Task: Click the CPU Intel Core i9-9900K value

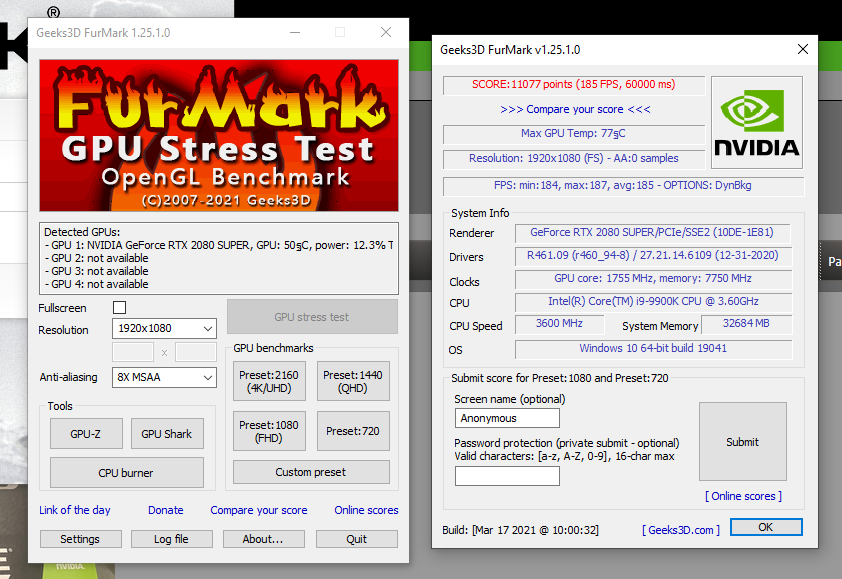Action: point(653,302)
